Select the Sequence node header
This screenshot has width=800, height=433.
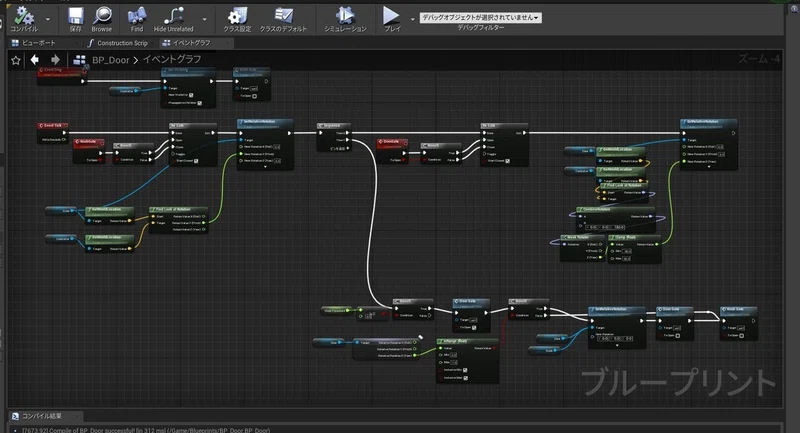[x=334, y=125]
